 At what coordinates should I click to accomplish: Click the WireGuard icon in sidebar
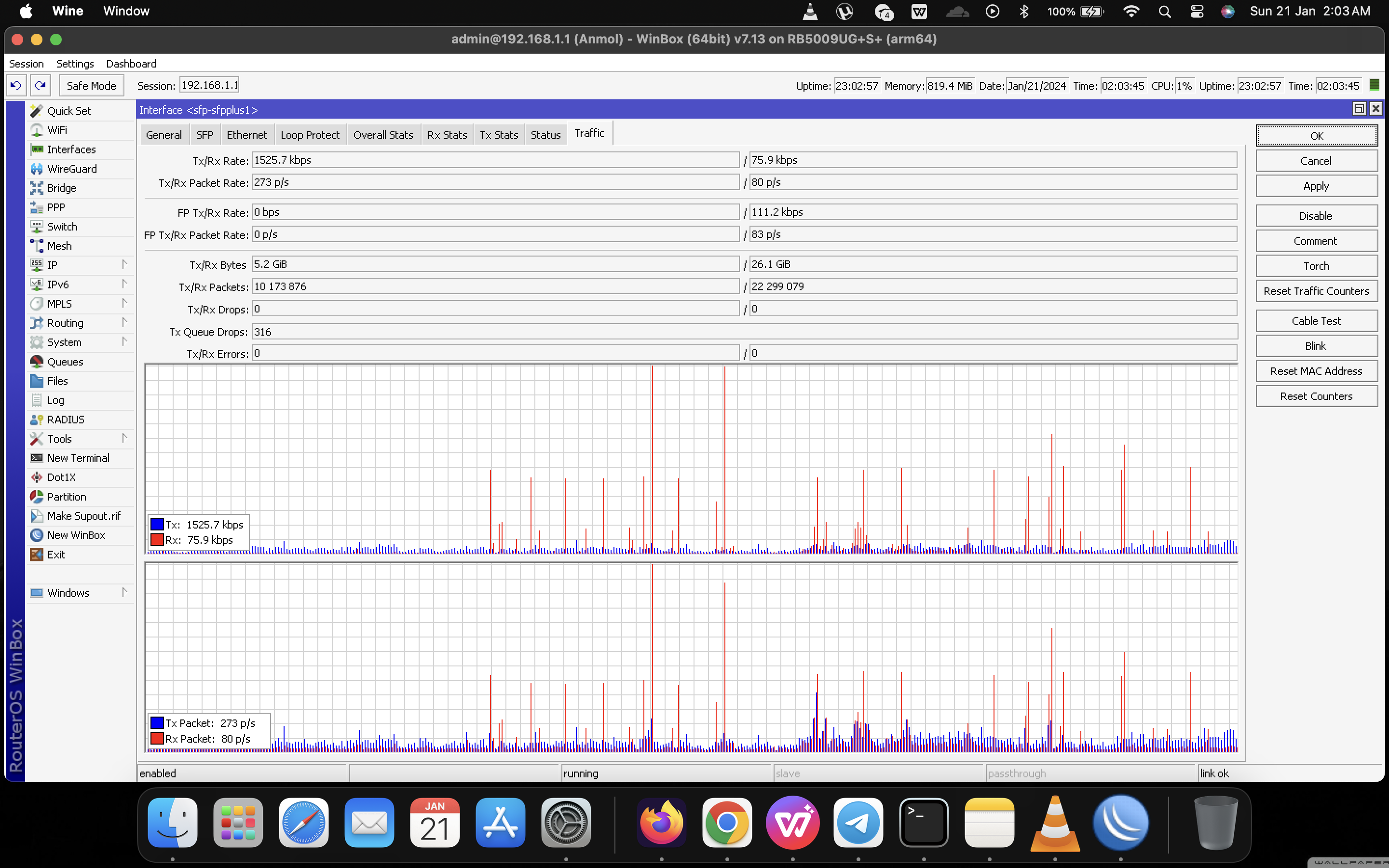coord(37,169)
